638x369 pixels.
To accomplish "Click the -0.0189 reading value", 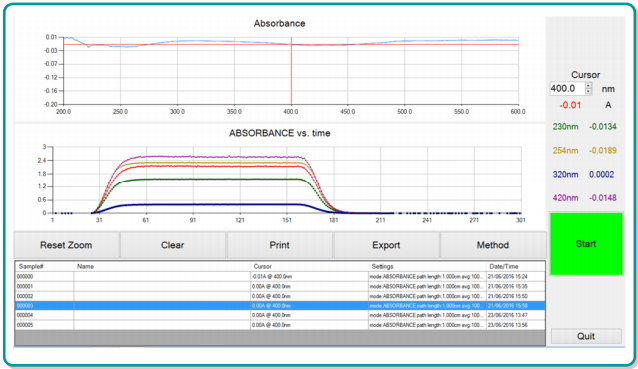I will click(x=603, y=151).
